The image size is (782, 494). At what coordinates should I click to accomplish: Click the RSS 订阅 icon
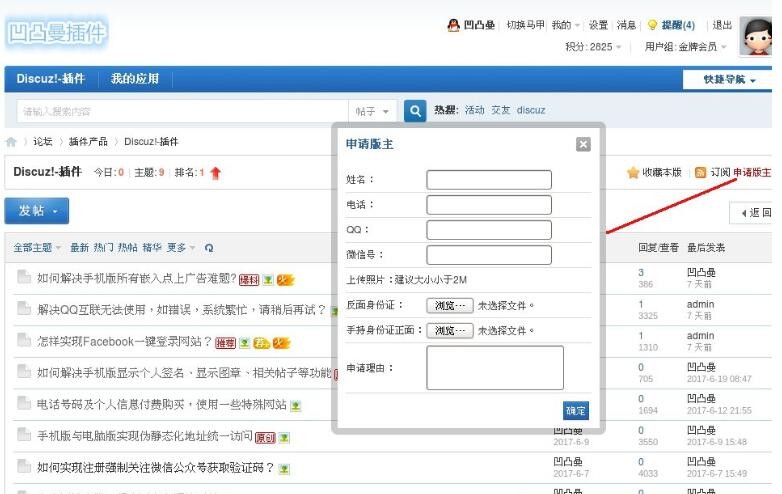point(700,172)
